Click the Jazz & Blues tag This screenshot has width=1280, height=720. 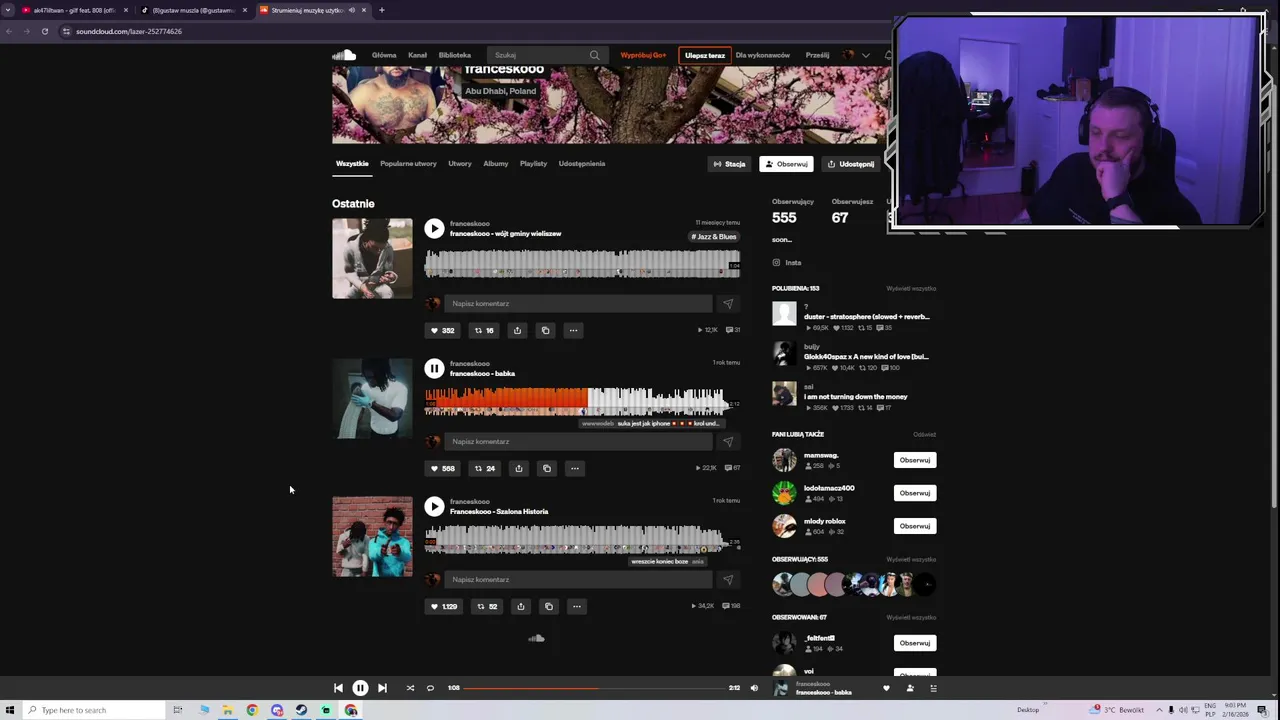point(714,237)
